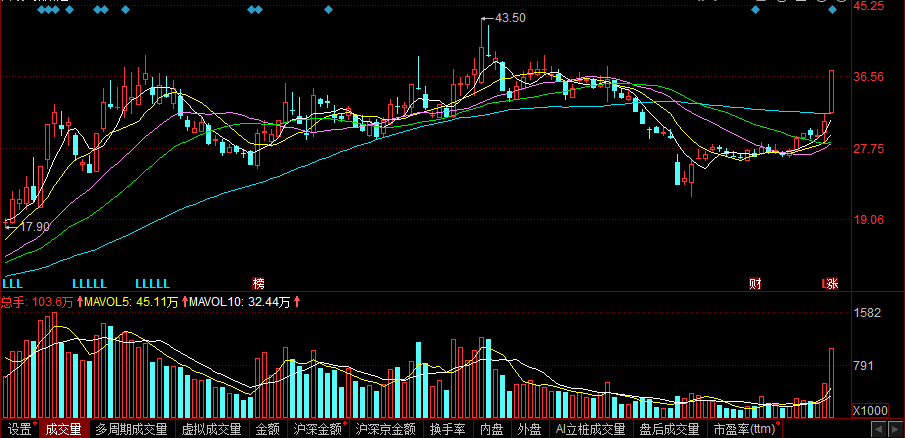Click the X1000 volume multiplier label
The width and height of the screenshot is (905, 438).
(x=870, y=410)
